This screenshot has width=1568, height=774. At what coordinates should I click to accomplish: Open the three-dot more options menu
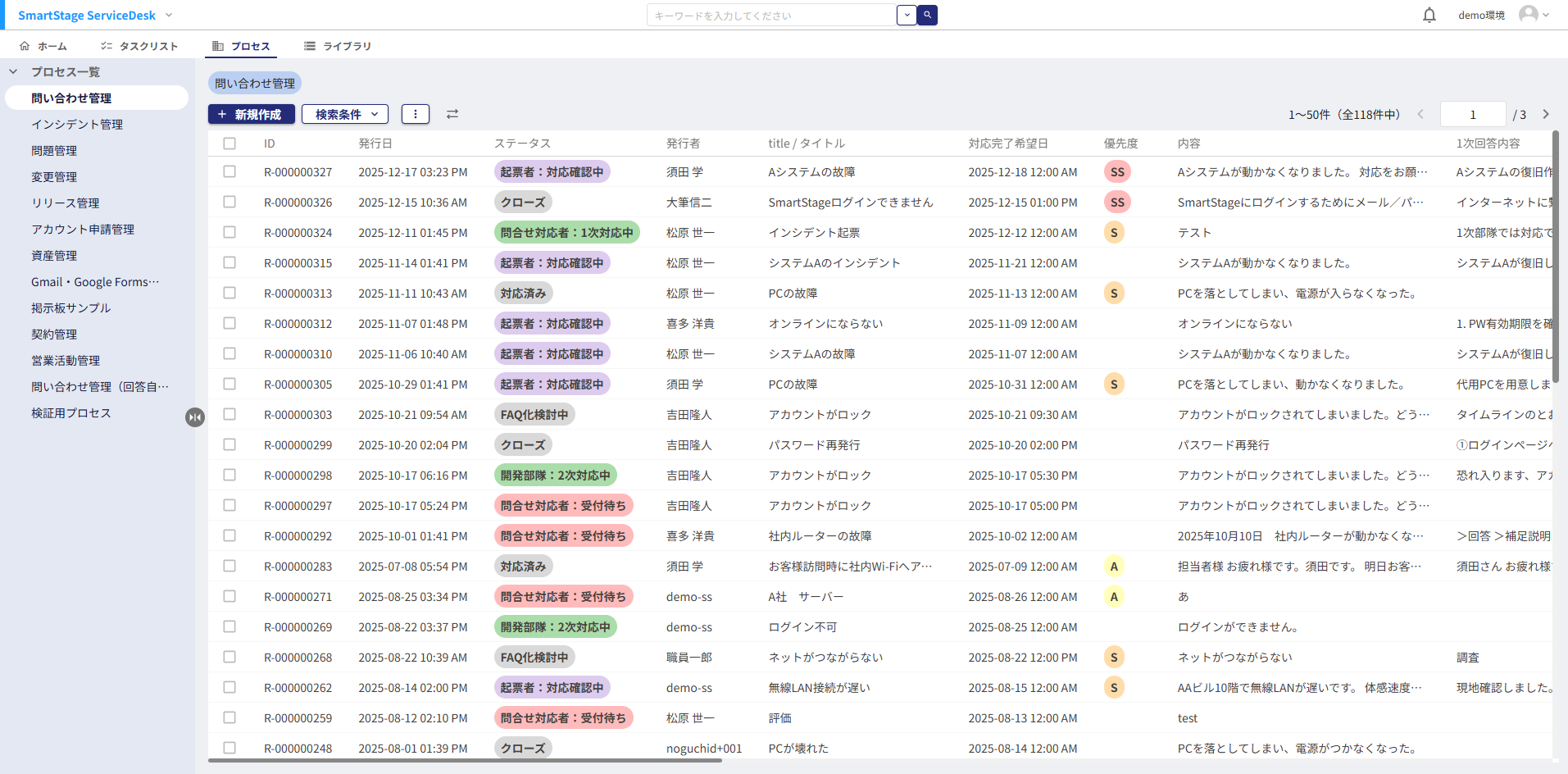pyautogui.click(x=416, y=114)
